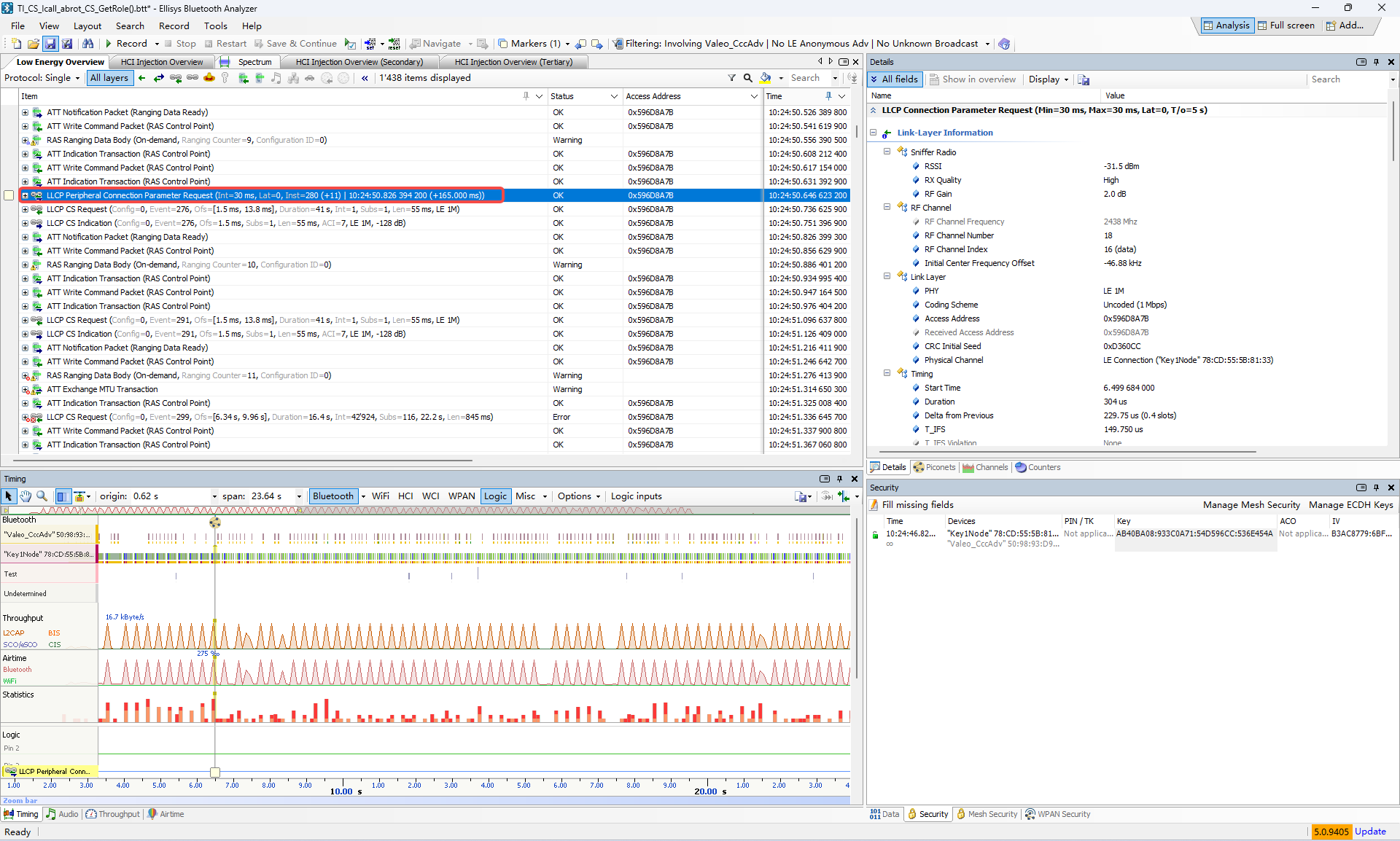Screen dimensions: 1400x841
Task: Click the origin value field in Timing
Action: (x=171, y=496)
